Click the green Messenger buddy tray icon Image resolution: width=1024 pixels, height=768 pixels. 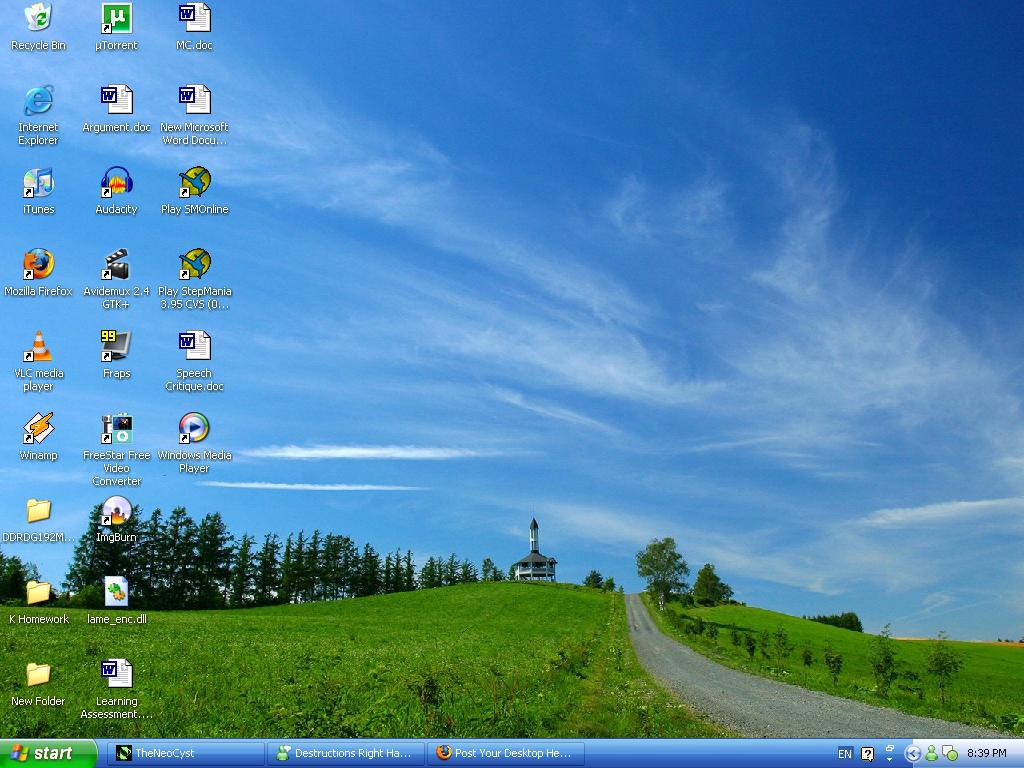point(932,754)
